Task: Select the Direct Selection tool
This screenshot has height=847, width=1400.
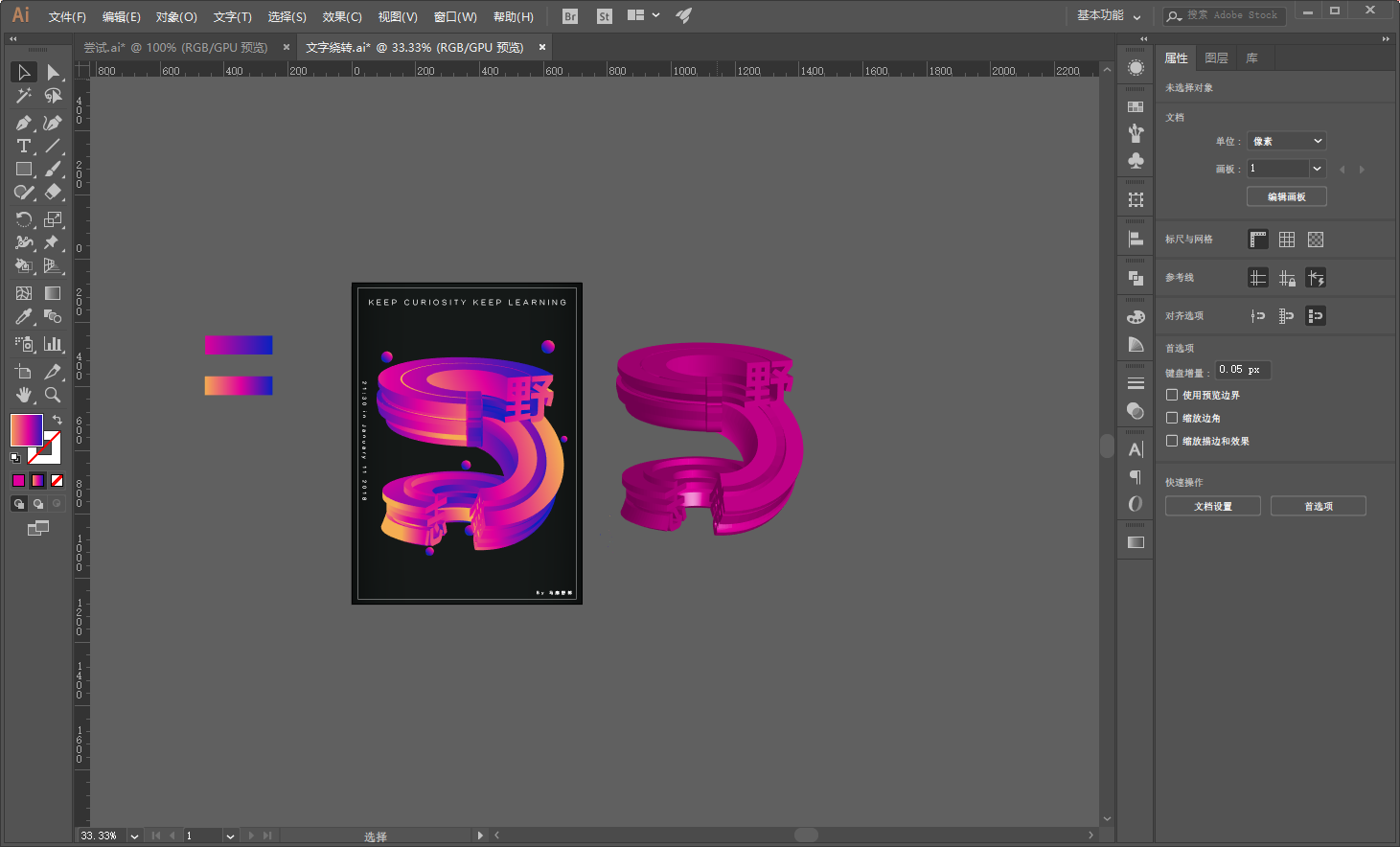Action: coord(53,73)
